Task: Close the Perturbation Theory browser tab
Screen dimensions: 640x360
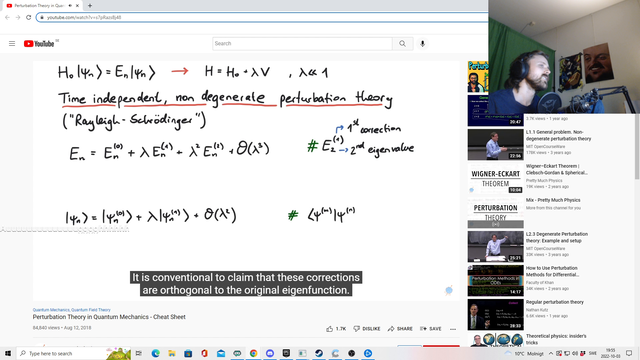Action: tap(78, 6)
